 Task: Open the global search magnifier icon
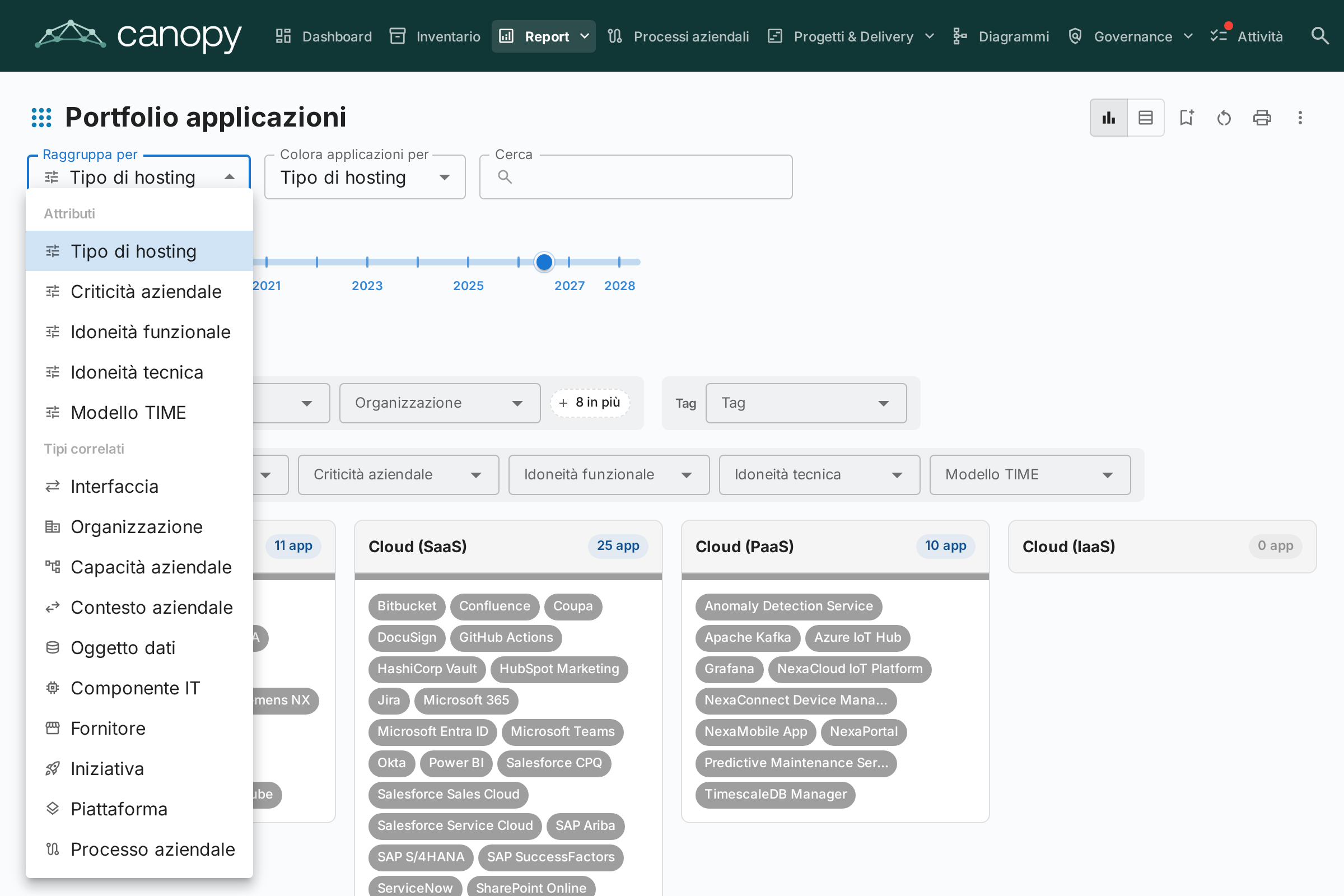coord(1319,36)
